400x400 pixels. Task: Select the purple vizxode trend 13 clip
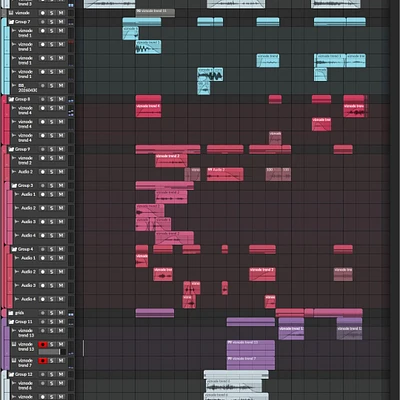[x=251, y=348]
